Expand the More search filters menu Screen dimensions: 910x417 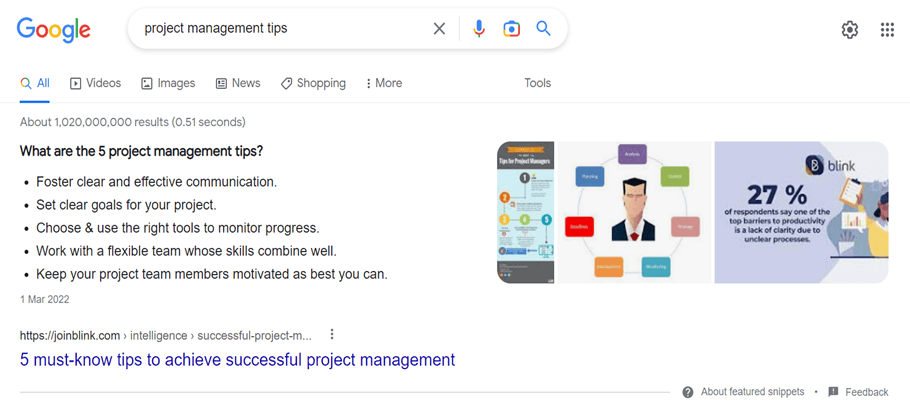[x=384, y=83]
